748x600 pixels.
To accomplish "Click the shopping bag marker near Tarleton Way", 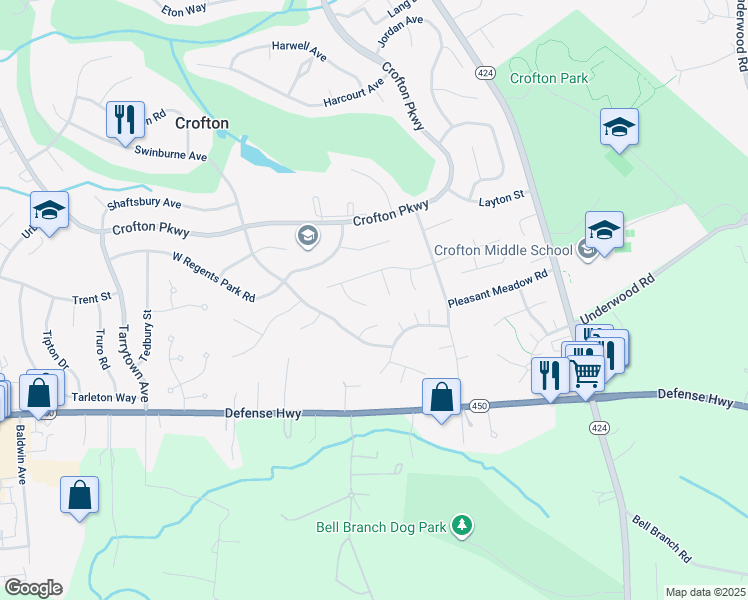I will [39, 393].
